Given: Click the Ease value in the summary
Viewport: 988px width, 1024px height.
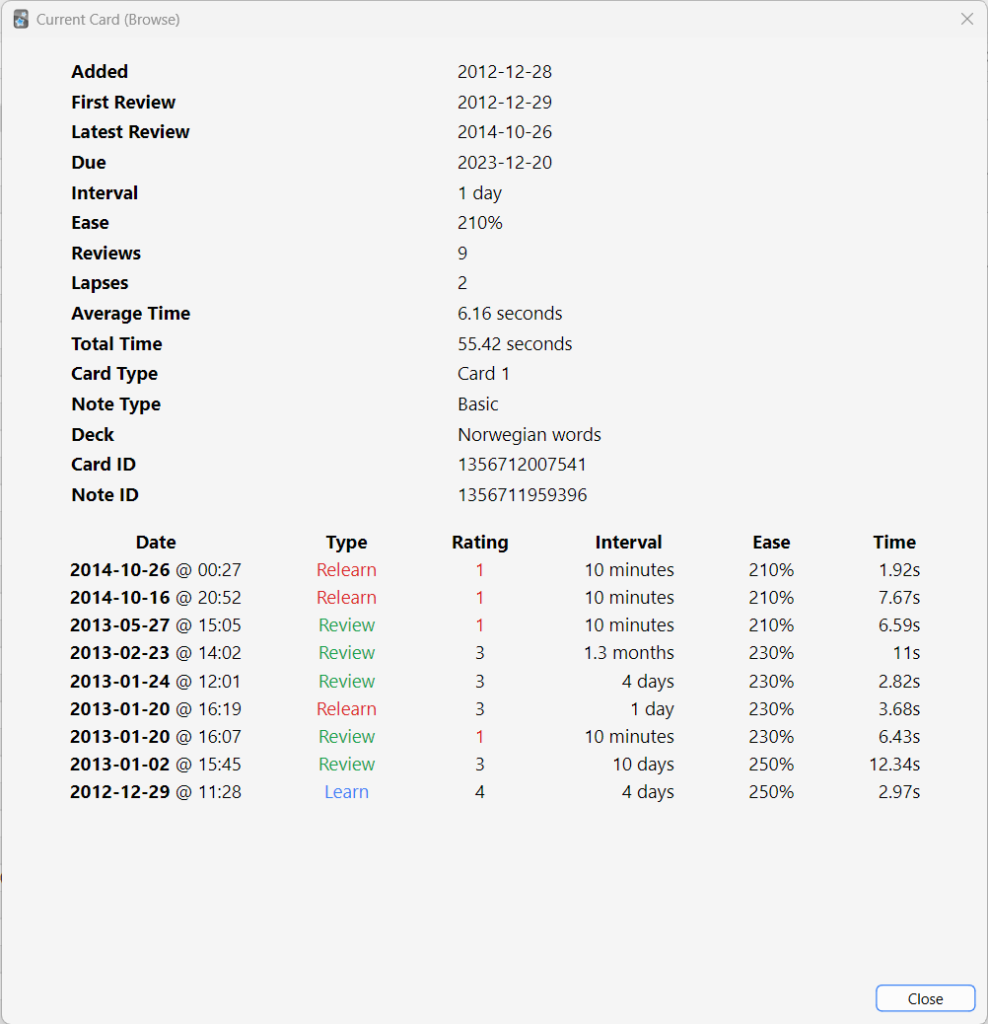Looking at the screenshot, I should coord(480,223).
